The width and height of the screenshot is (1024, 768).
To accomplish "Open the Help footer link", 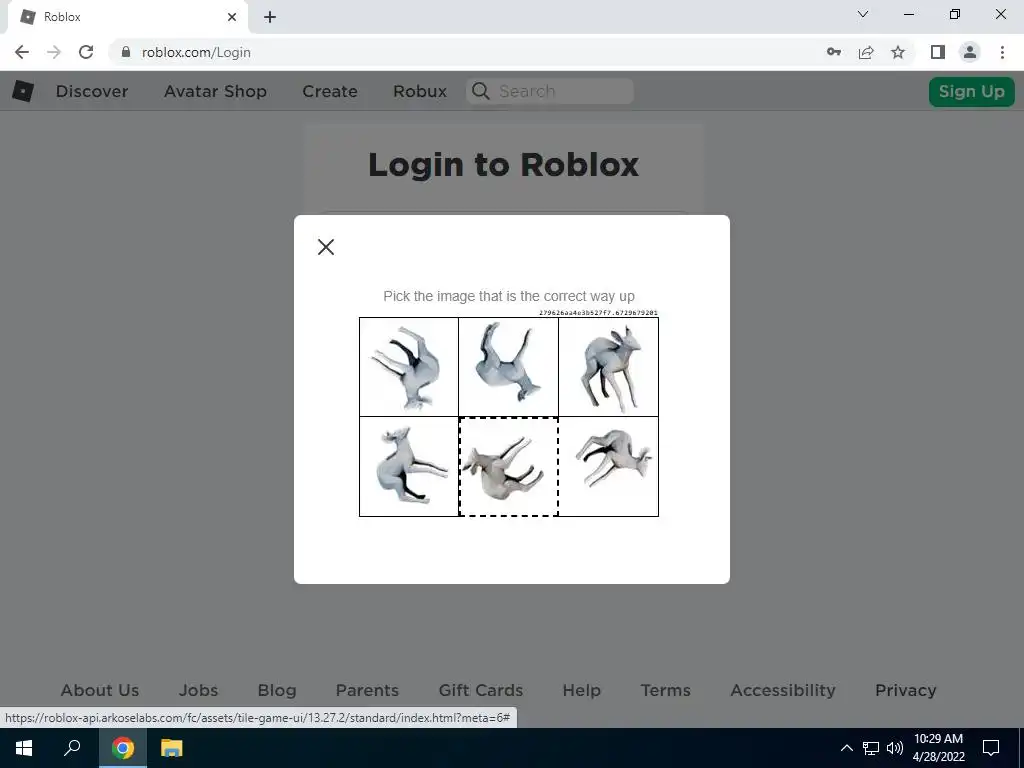I will (x=582, y=690).
